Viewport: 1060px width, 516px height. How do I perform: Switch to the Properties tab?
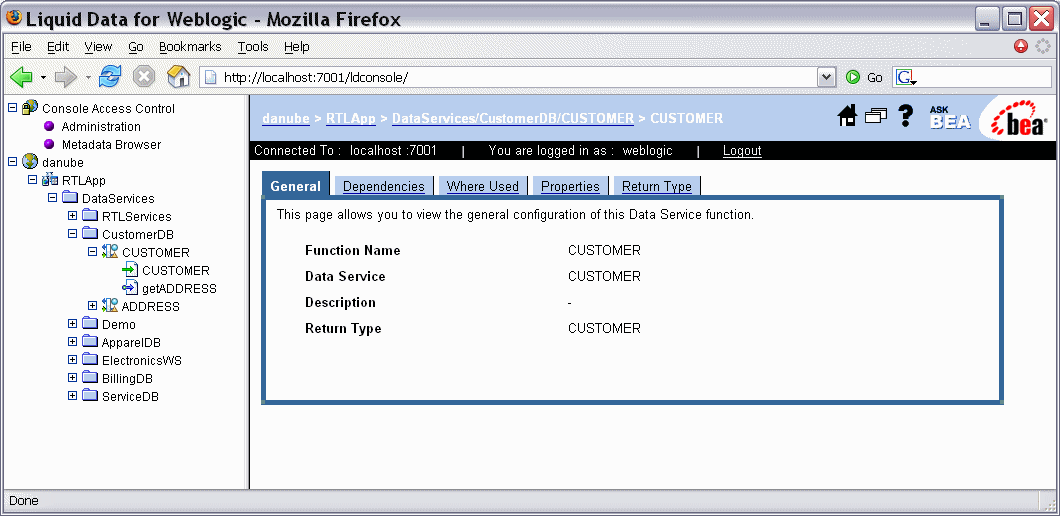tap(570, 186)
